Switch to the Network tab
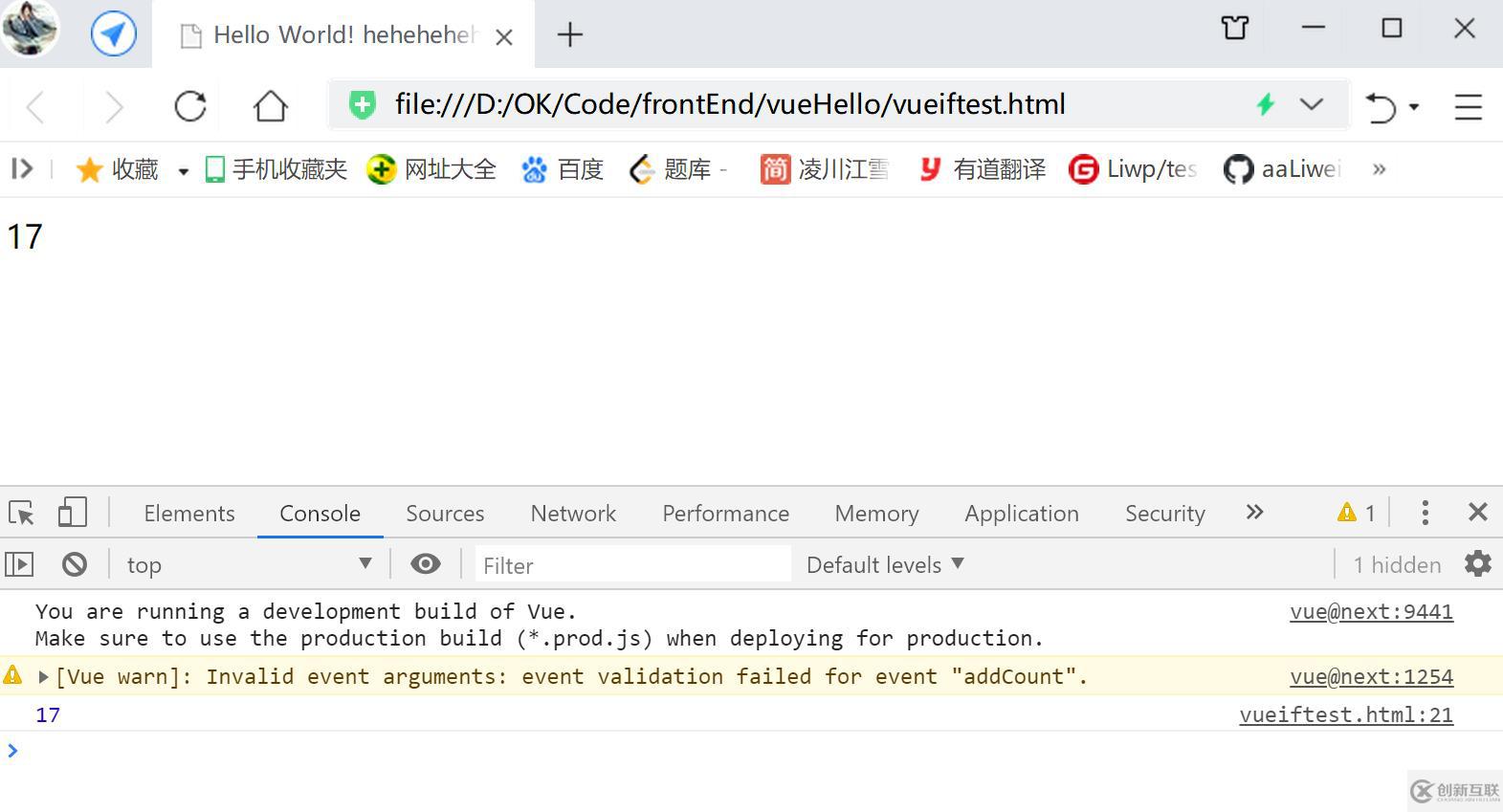The height and width of the screenshot is (812, 1503). pos(573,514)
